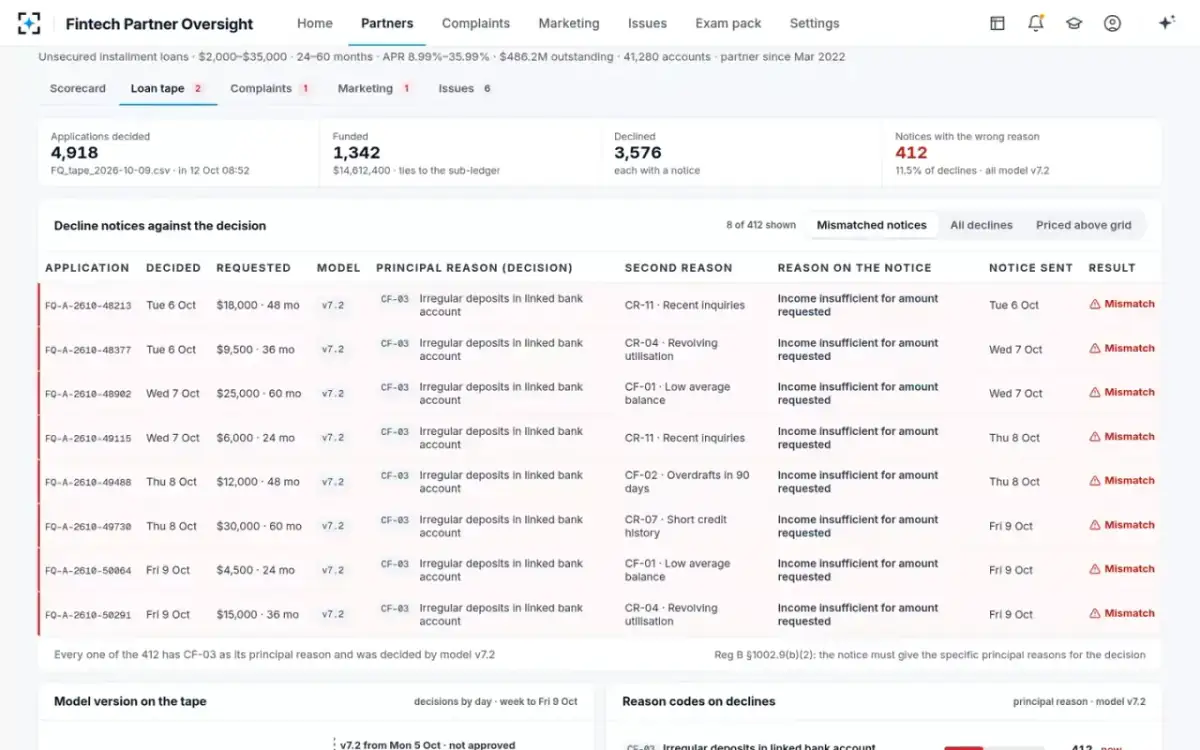Image resolution: width=1200 pixels, height=750 pixels.
Task: Sort by the MODEL column header
Action: coord(339,268)
